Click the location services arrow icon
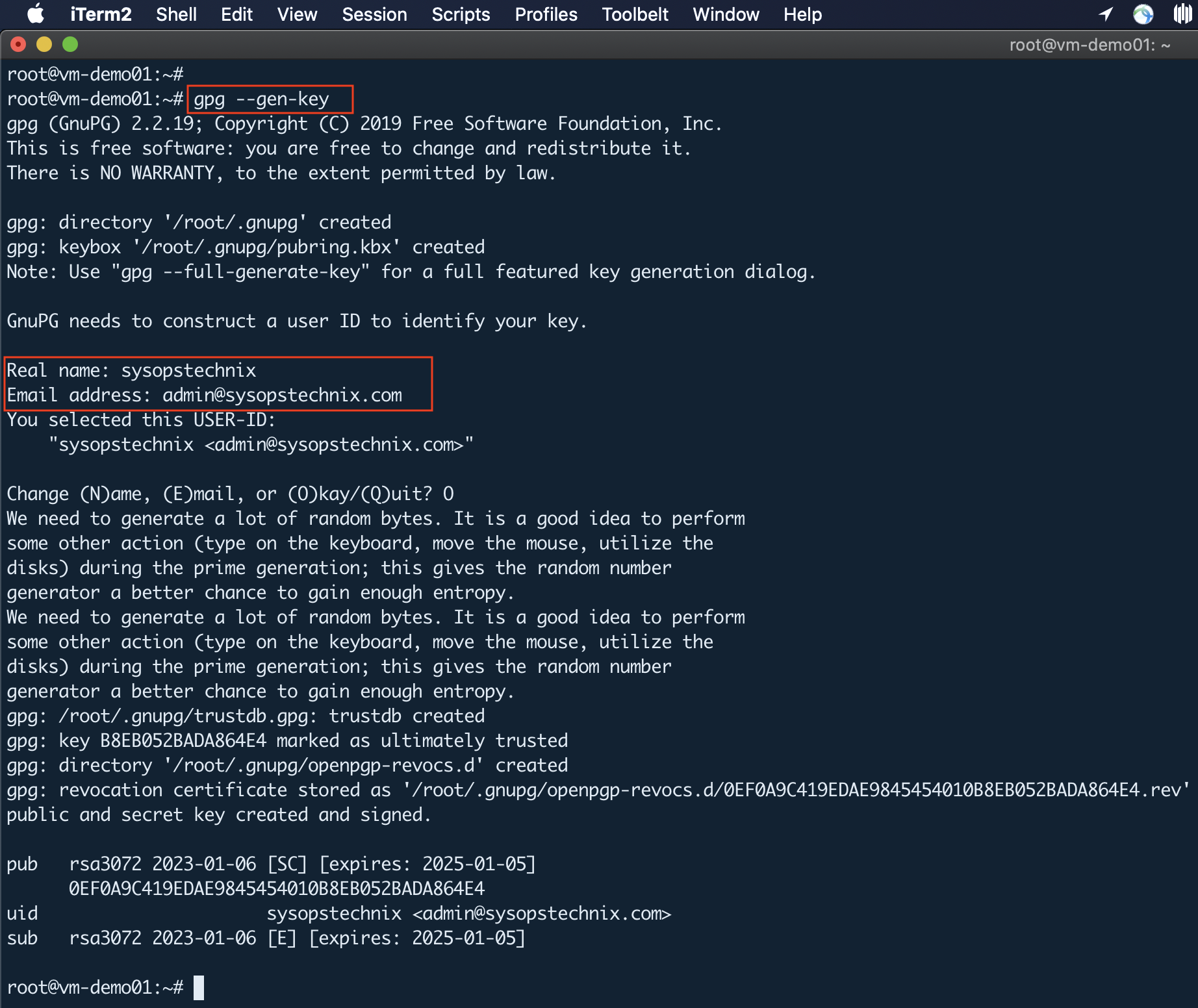Screen dimensions: 1198x1008 1106,14
